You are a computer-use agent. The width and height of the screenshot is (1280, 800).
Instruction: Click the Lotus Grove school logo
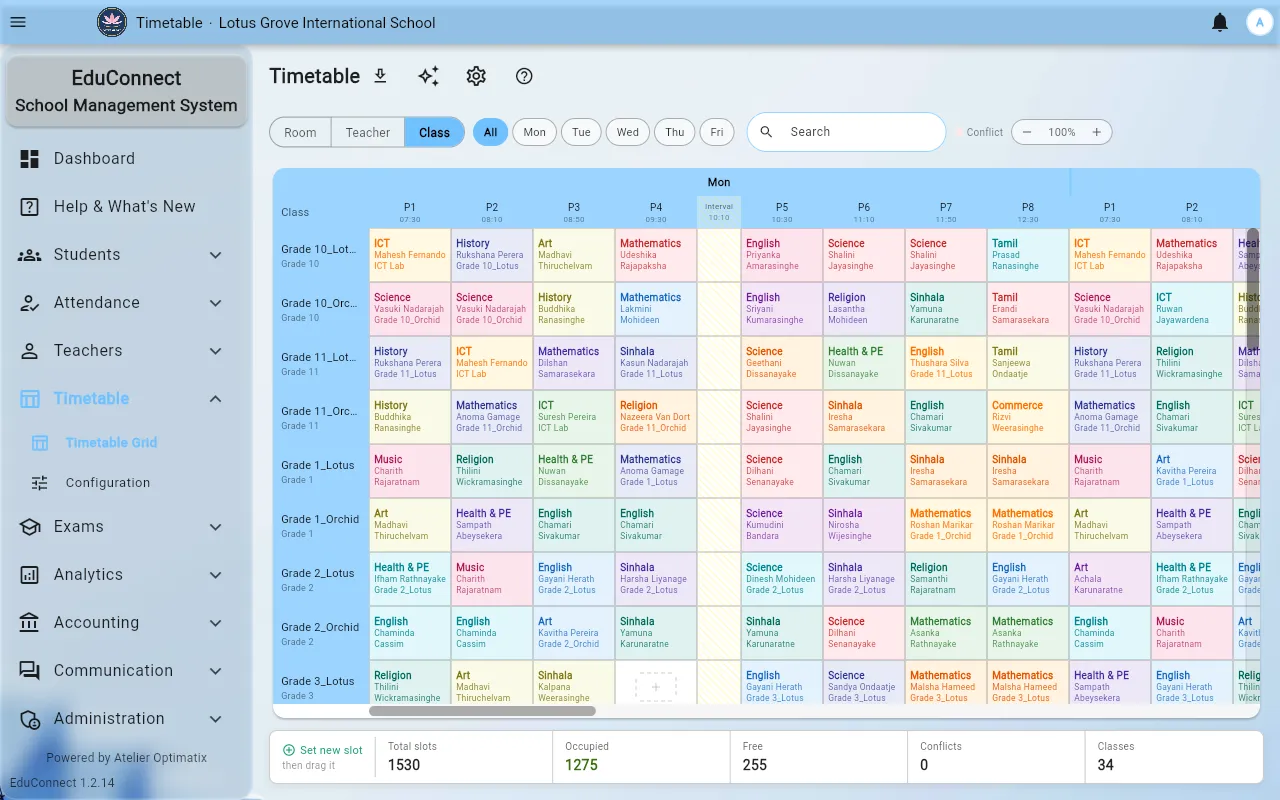112,22
